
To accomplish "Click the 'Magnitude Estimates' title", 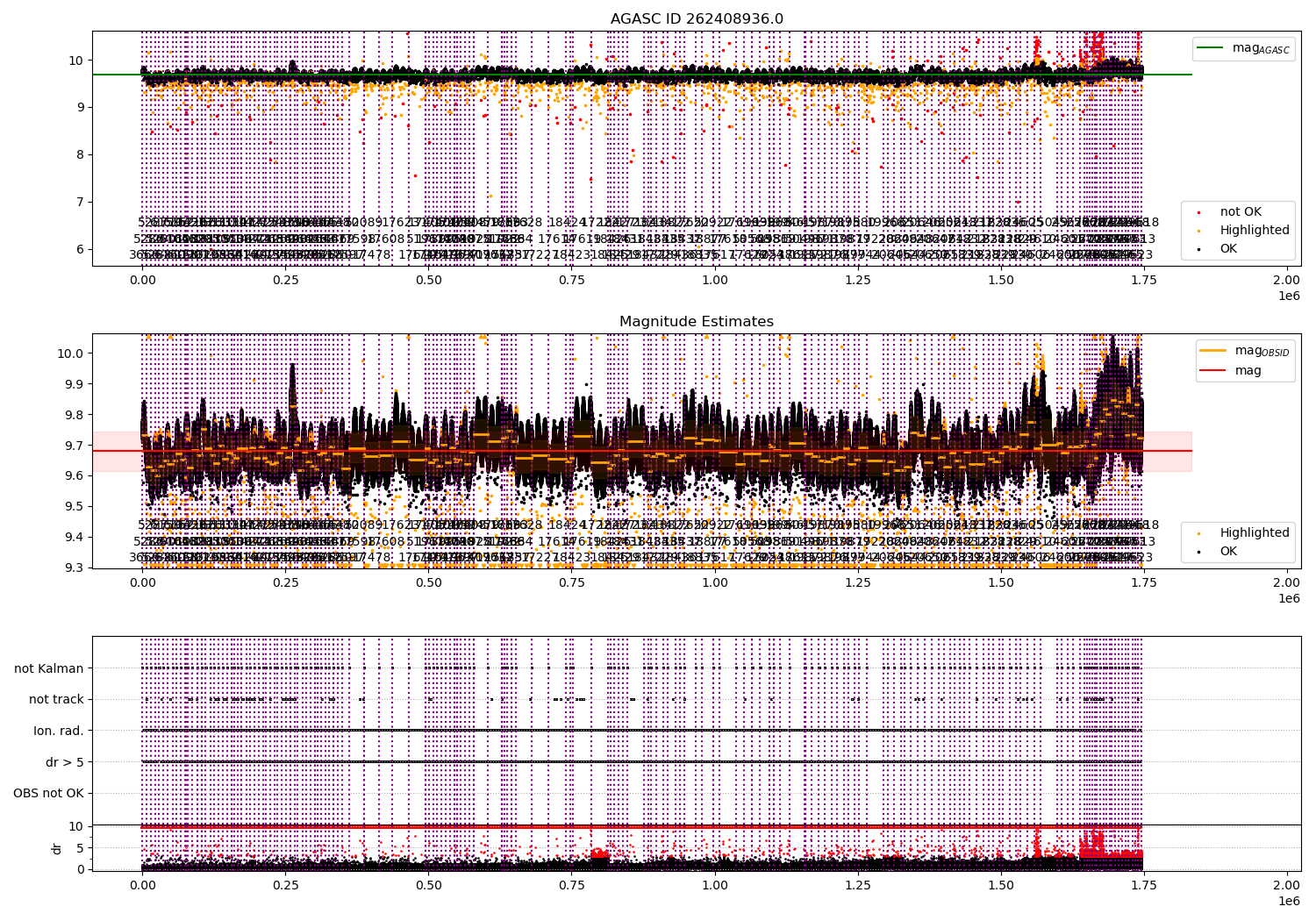I will (697, 322).
